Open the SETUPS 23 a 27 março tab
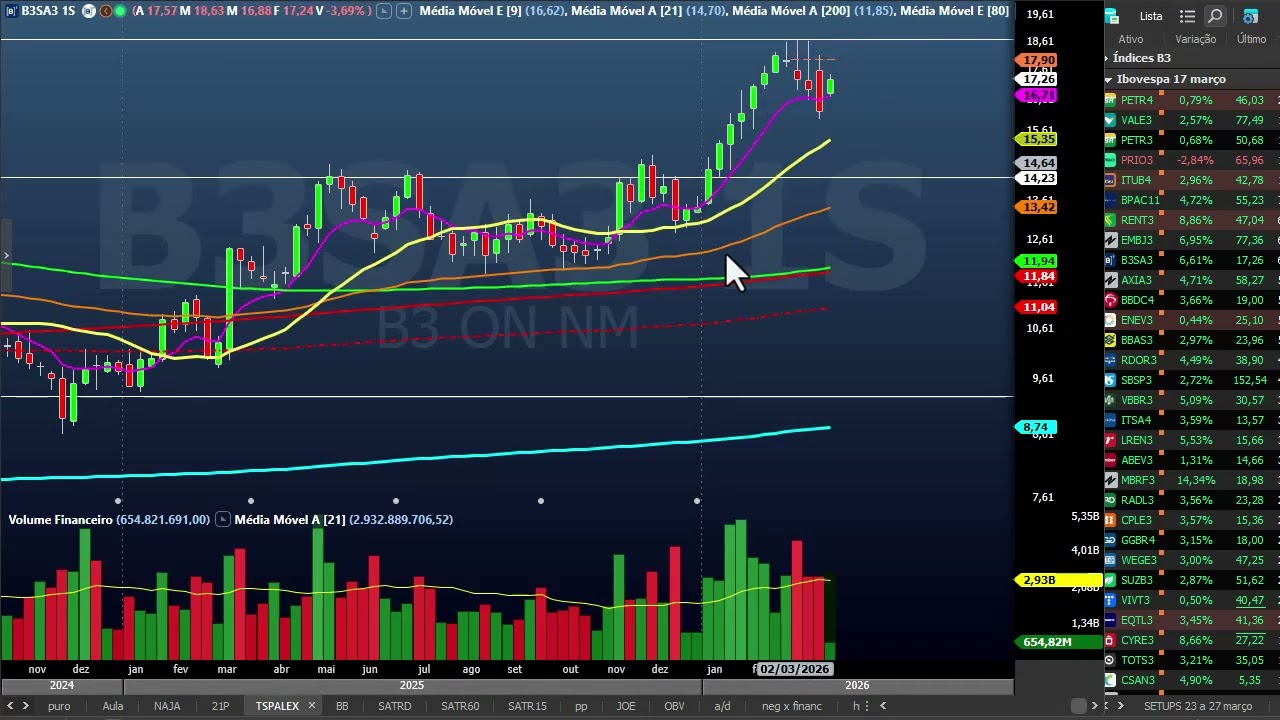This screenshot has width=1280, height=720. click(x=1198, y=706)
